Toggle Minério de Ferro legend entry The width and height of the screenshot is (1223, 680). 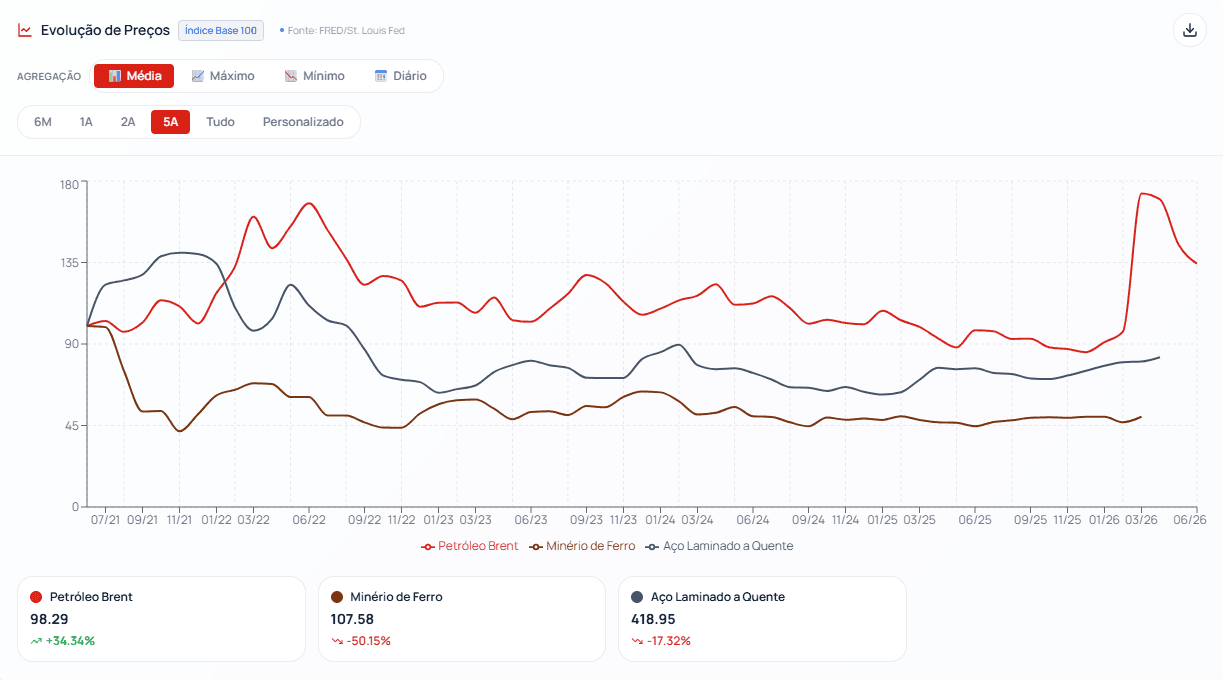582,546
